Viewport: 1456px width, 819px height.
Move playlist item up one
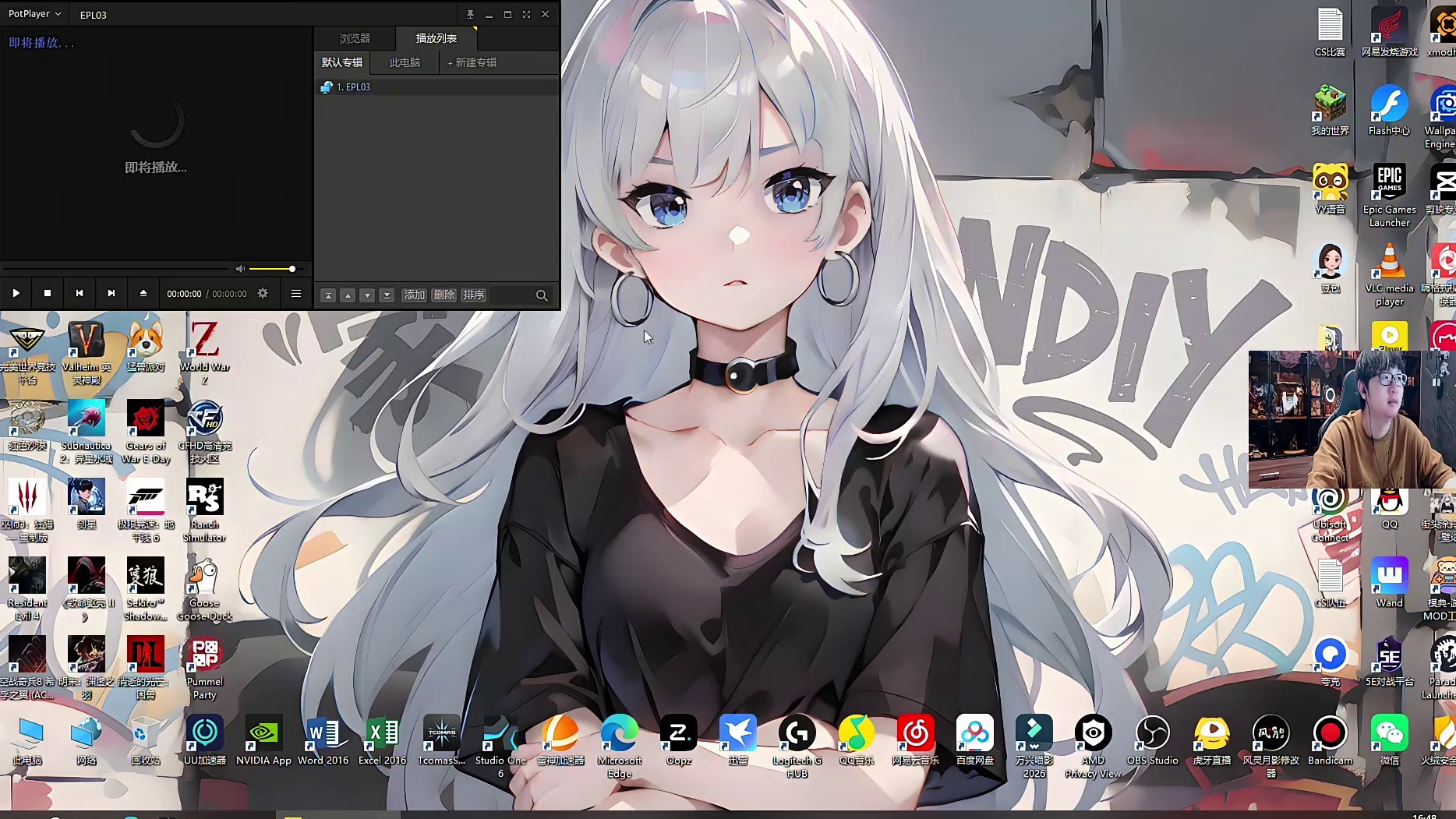tap(348, 295)
